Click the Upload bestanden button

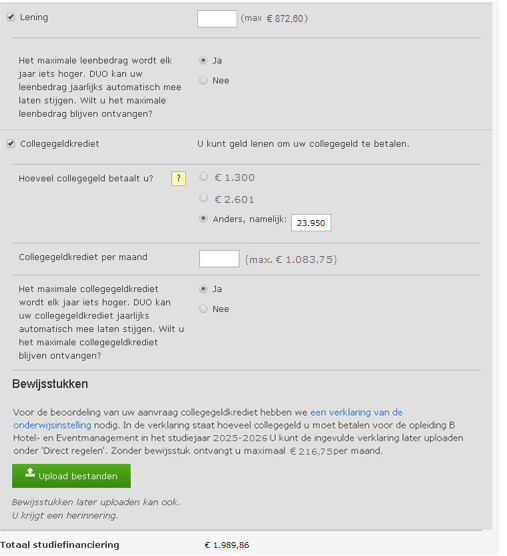[71, 476]
